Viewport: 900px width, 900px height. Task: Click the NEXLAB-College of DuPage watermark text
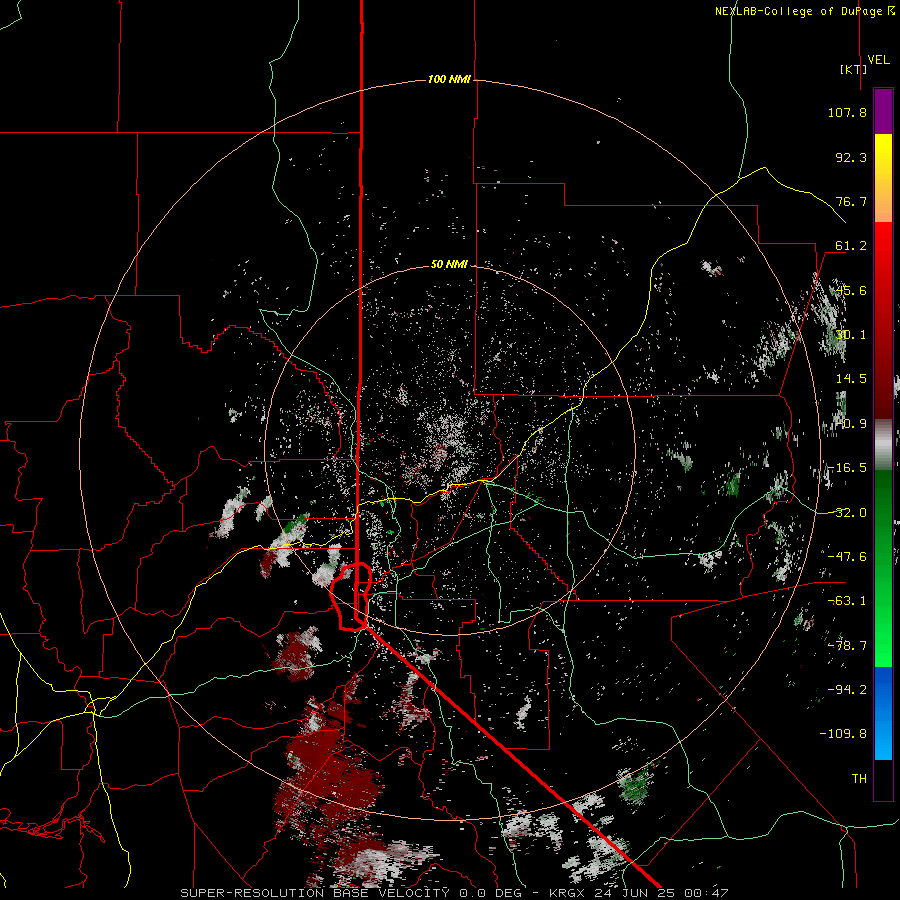pyautogui.click(x=805, y=11)
